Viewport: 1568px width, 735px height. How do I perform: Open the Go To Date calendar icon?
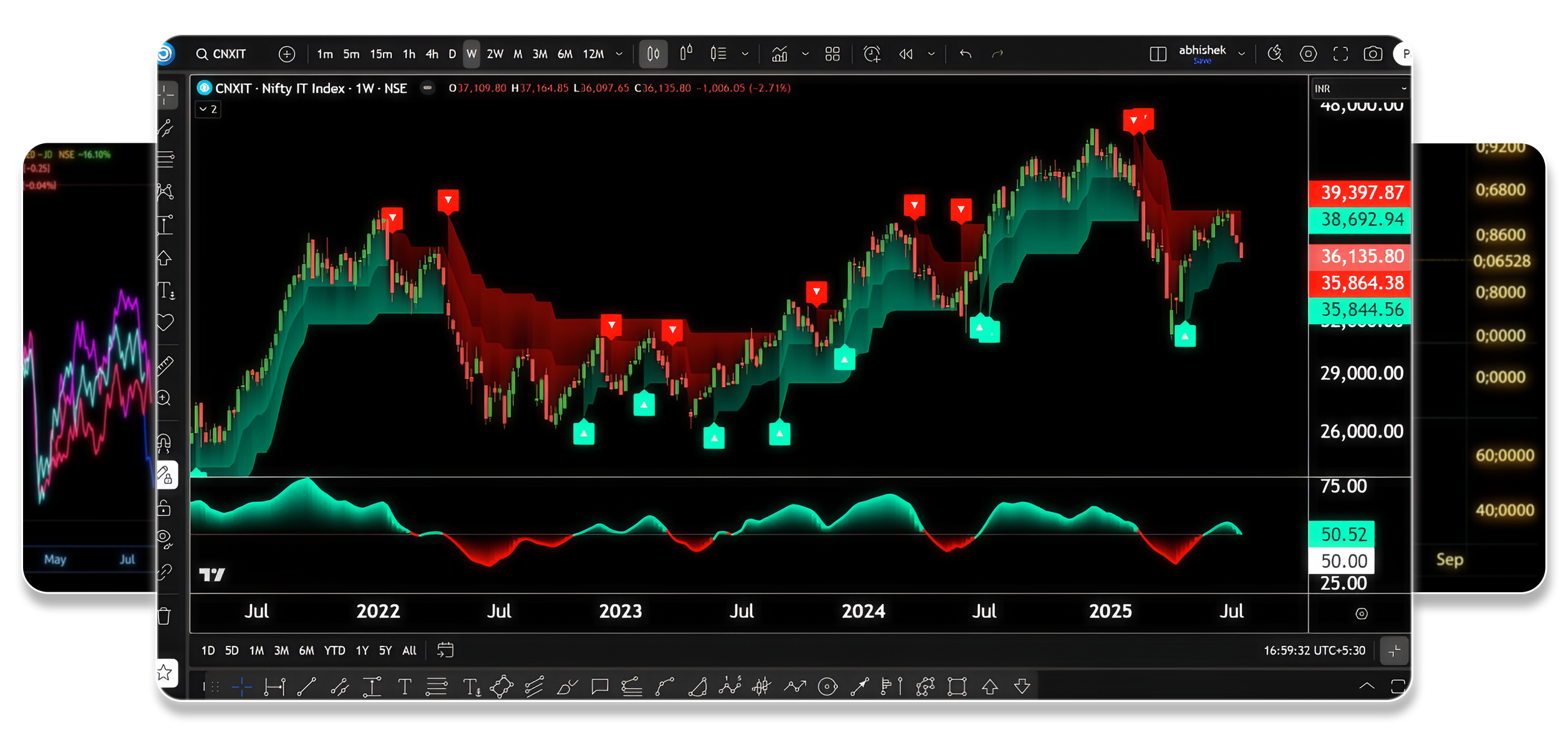pyautogui.click(x=445, y=650)
